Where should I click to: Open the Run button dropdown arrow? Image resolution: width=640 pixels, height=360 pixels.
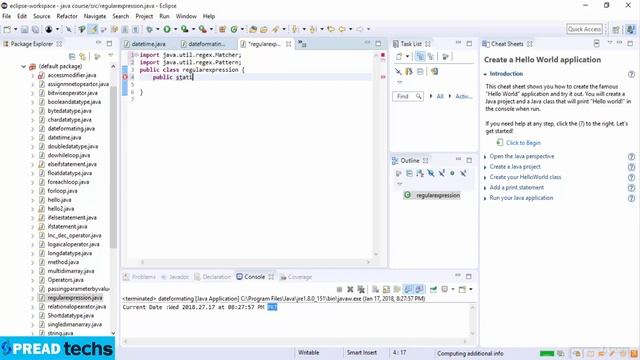(x=176, y=29)
